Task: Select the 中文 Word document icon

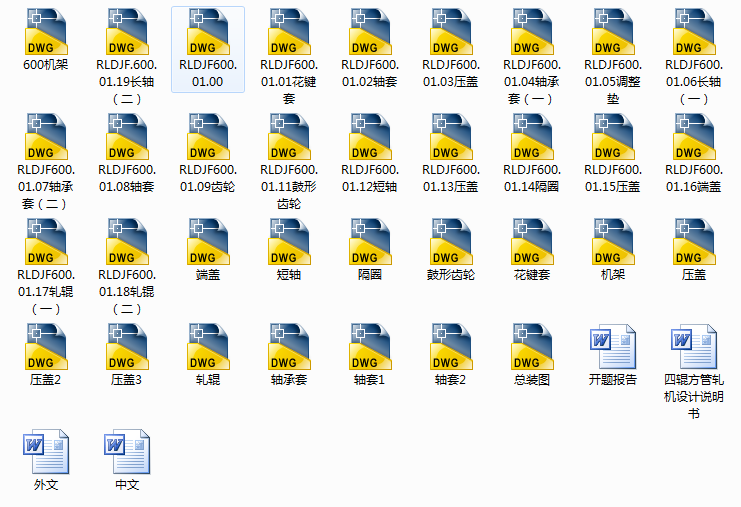Action: (x=127, y=451)
